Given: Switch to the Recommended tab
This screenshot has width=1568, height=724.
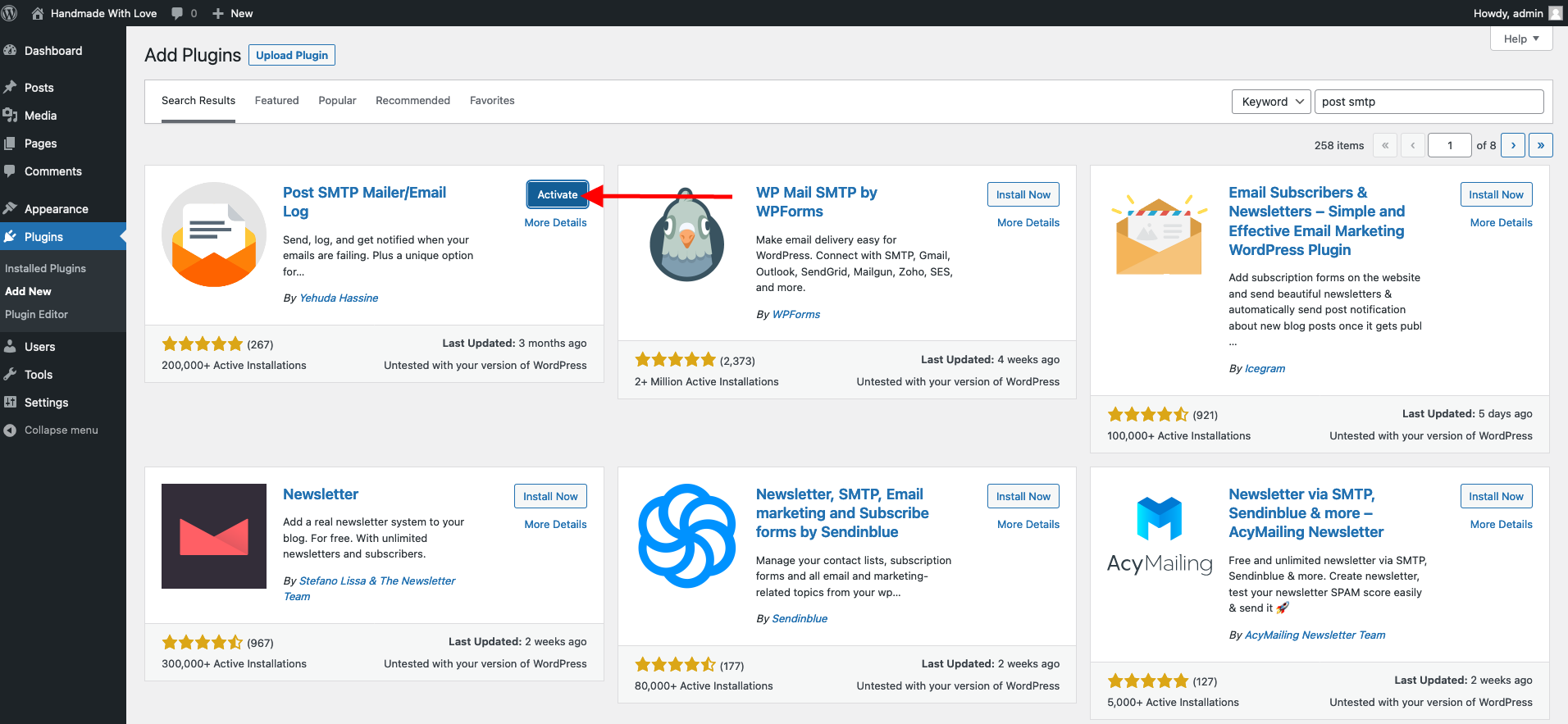Looking at the screenshot, I should point(413,101).
